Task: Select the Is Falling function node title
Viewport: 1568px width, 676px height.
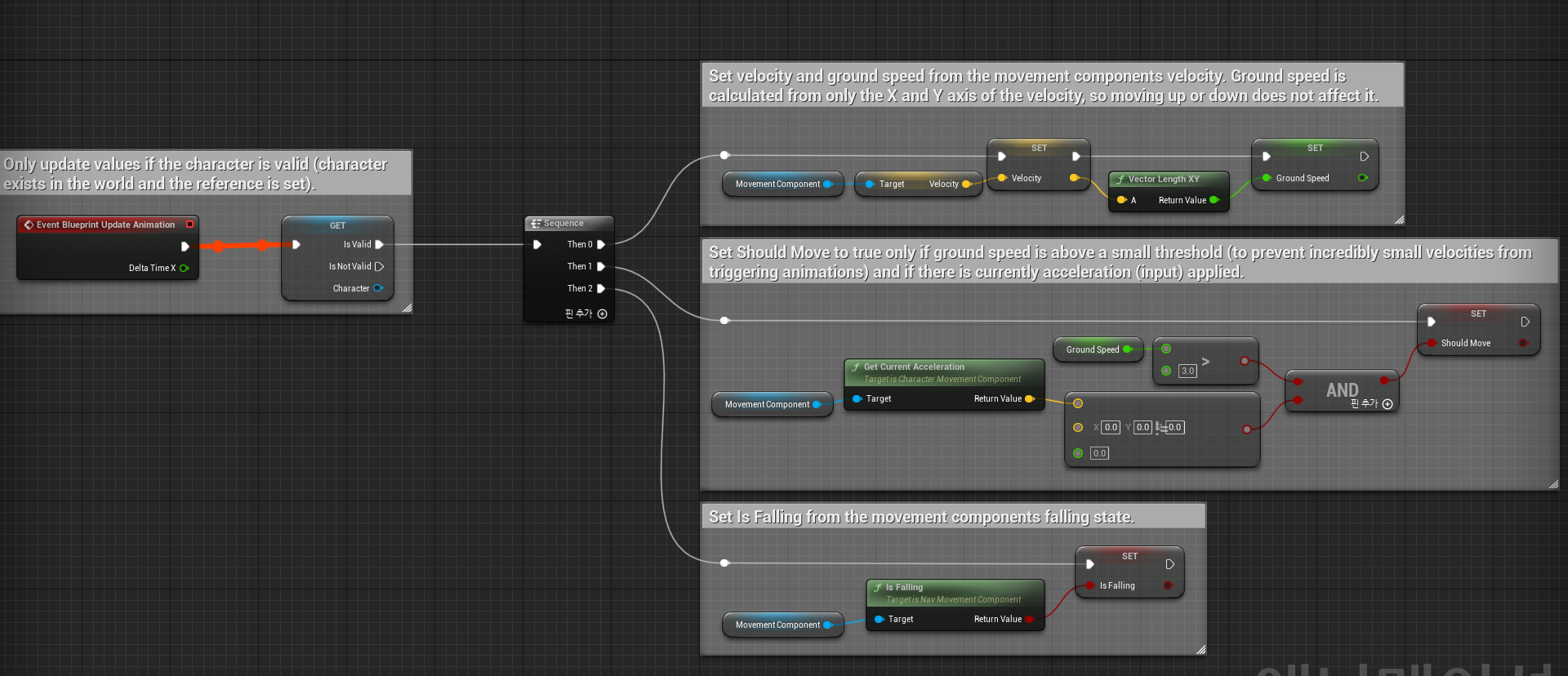Action: pyautogui.click(x=904, y=587)
